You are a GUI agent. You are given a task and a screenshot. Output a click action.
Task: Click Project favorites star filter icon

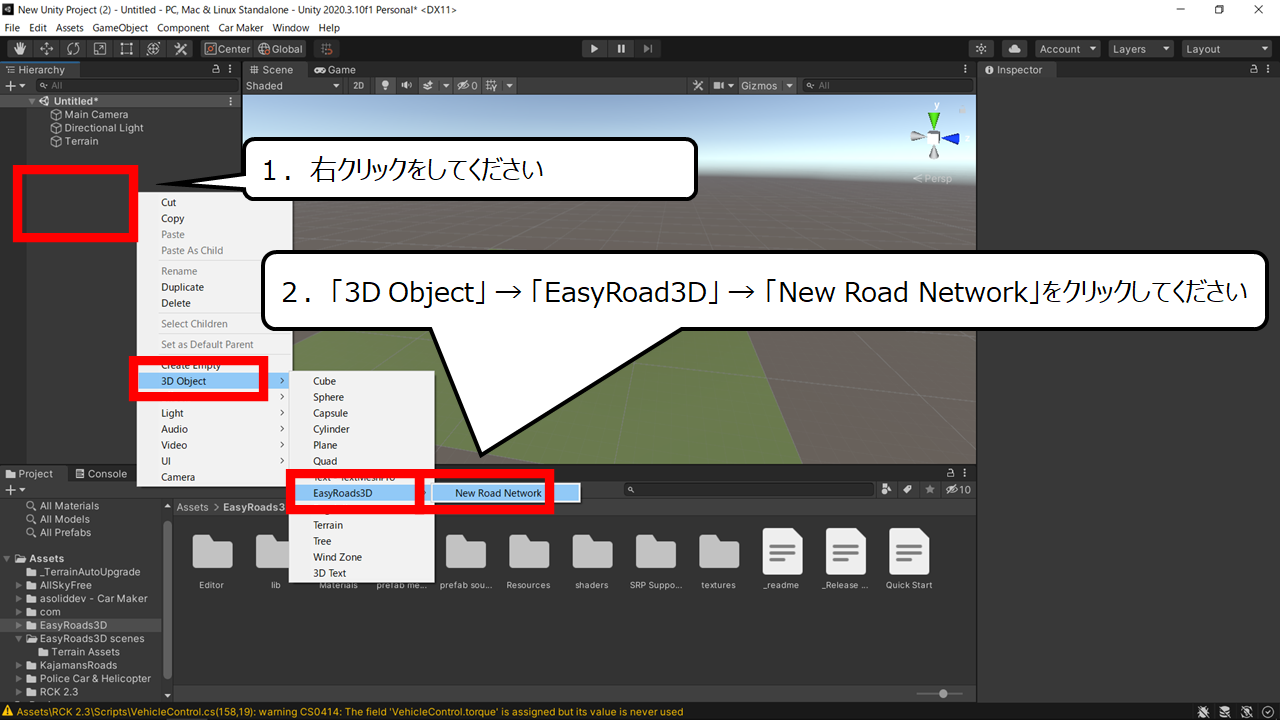coord(930,490)
